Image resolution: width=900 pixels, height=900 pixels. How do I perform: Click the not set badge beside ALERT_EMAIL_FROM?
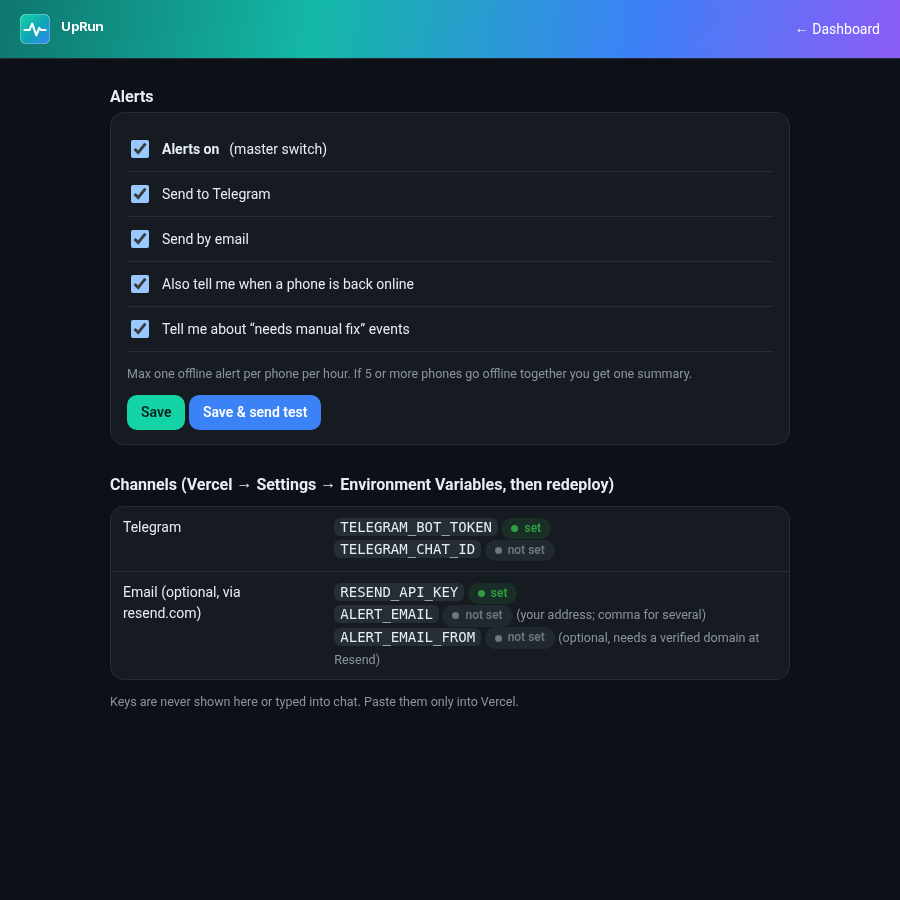[x=520, y=638]
